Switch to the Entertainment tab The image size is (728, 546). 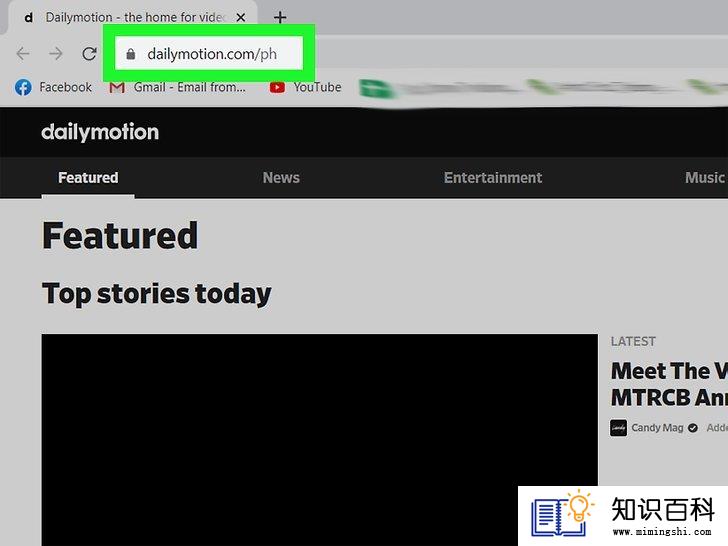coord(493,178)
